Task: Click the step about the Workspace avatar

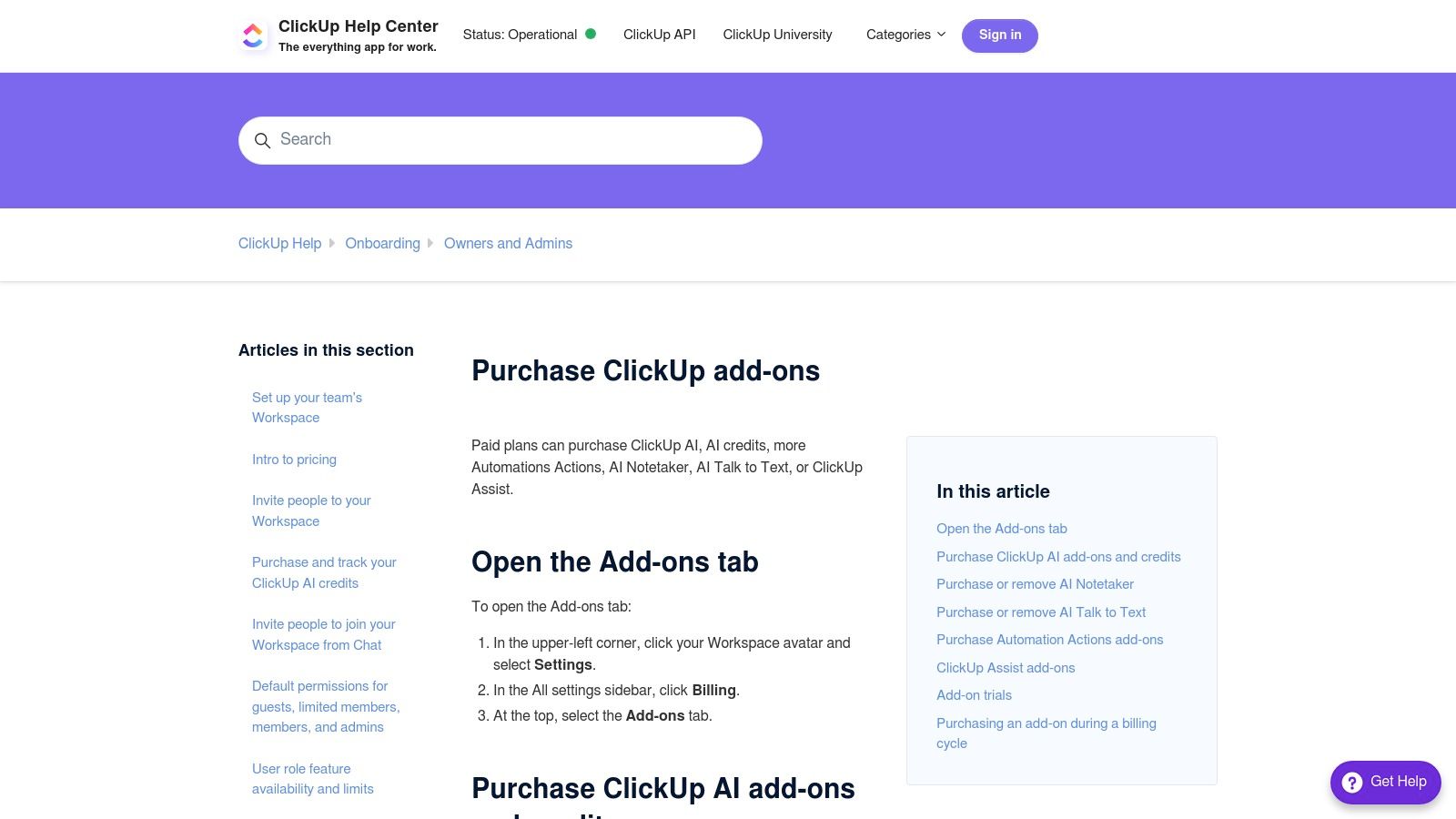Action: 672,654
